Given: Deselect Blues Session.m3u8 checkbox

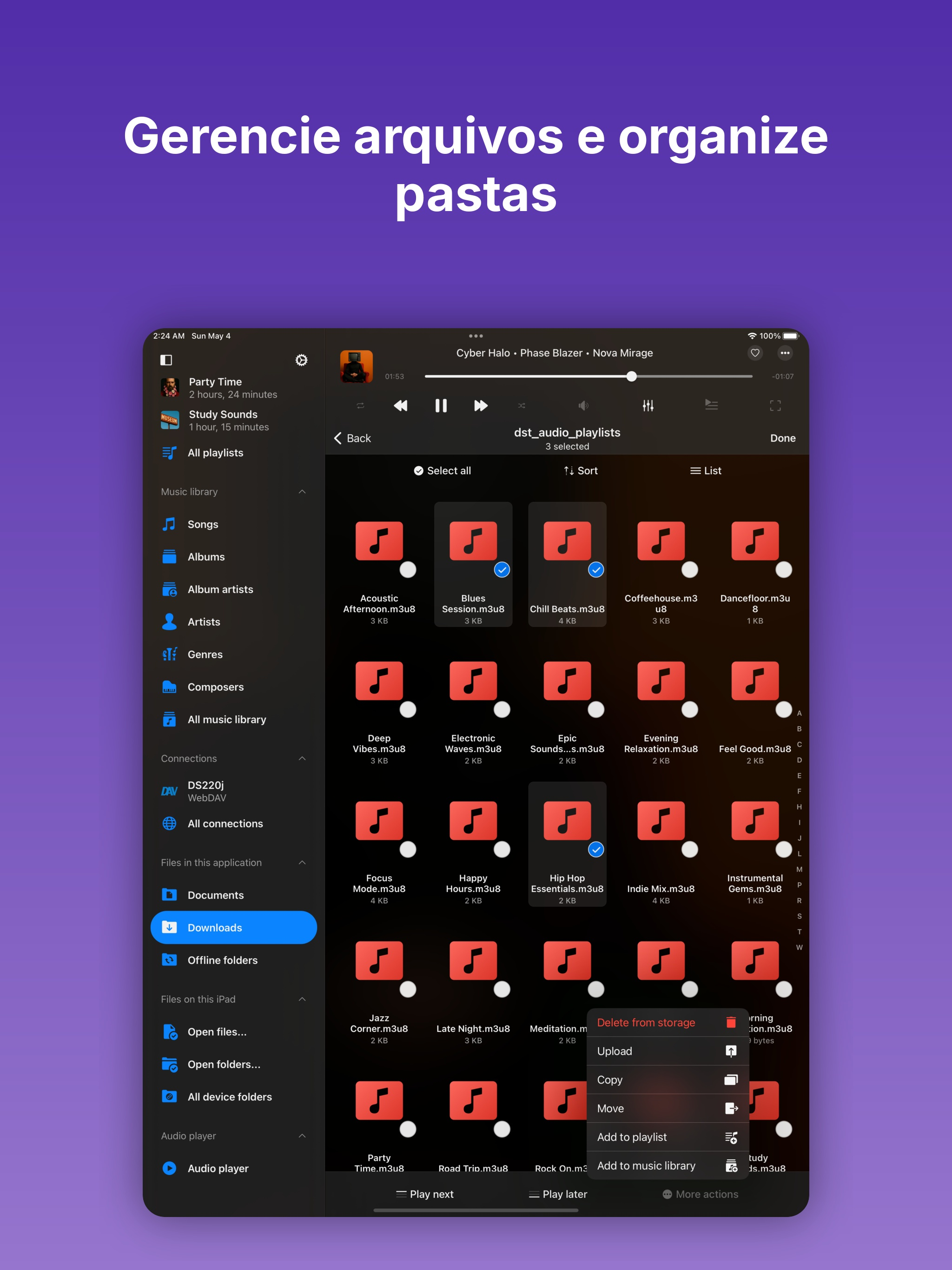Looking at the screenshot, I should (502, 569).
